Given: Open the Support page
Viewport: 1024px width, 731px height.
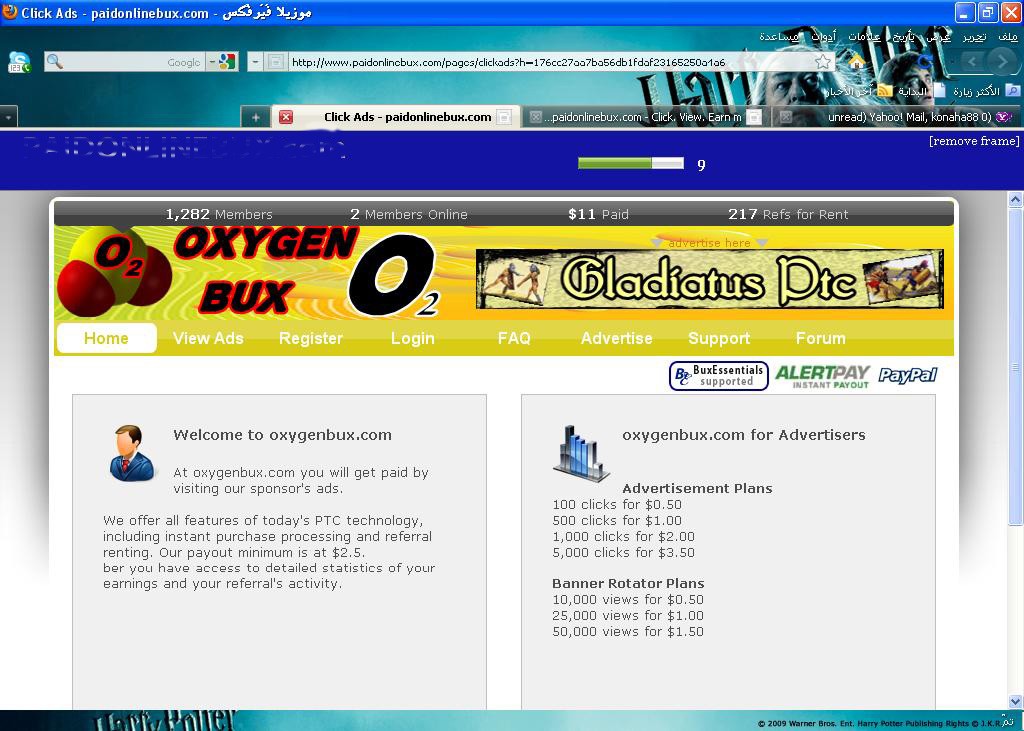Looking at the screenshot, I should pyautogui.click(x=718, y=338).
